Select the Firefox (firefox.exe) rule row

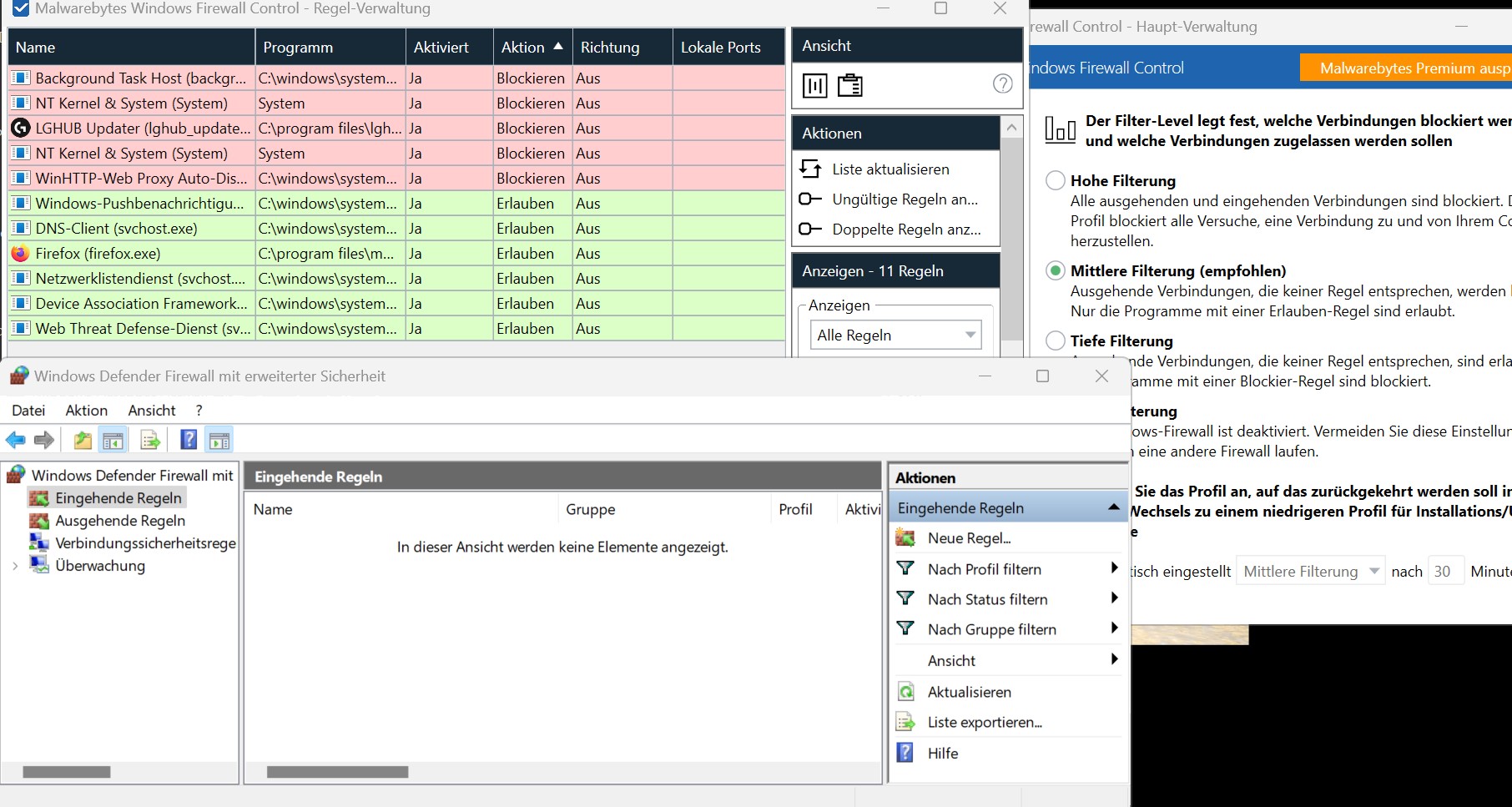point(396,253)
